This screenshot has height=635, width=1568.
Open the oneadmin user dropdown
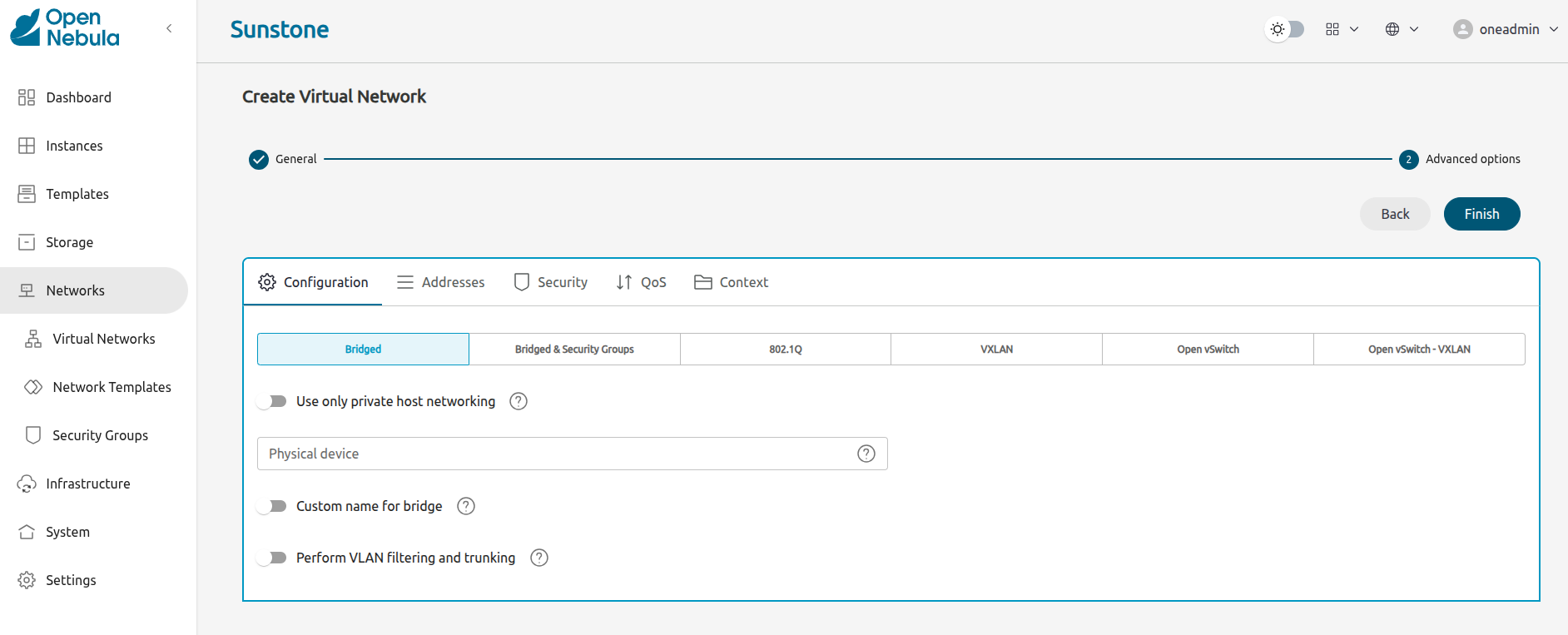point(1506,29)
